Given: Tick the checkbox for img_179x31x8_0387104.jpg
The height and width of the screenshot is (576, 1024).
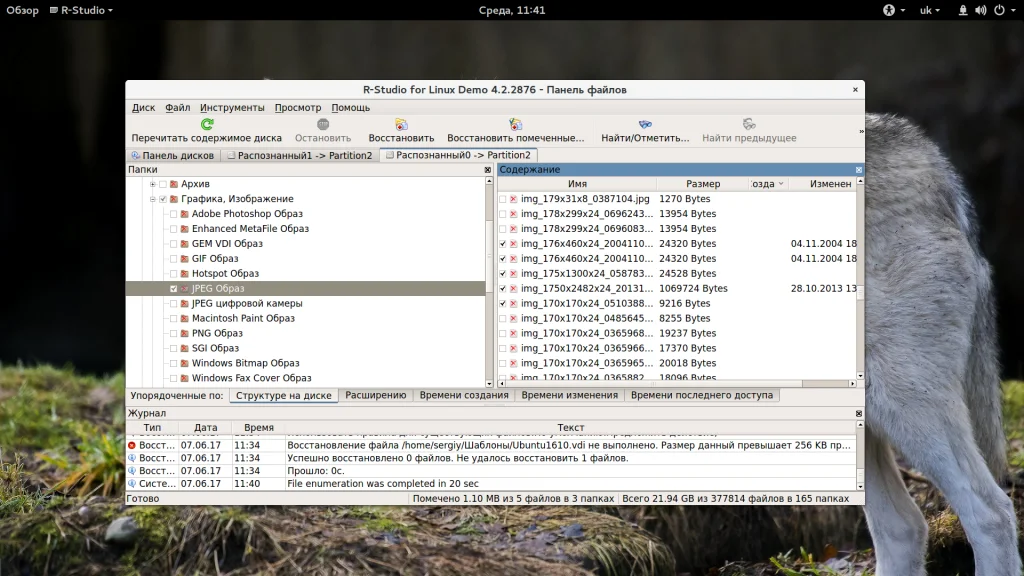Looking at the screenshot, I should (503, 199).
